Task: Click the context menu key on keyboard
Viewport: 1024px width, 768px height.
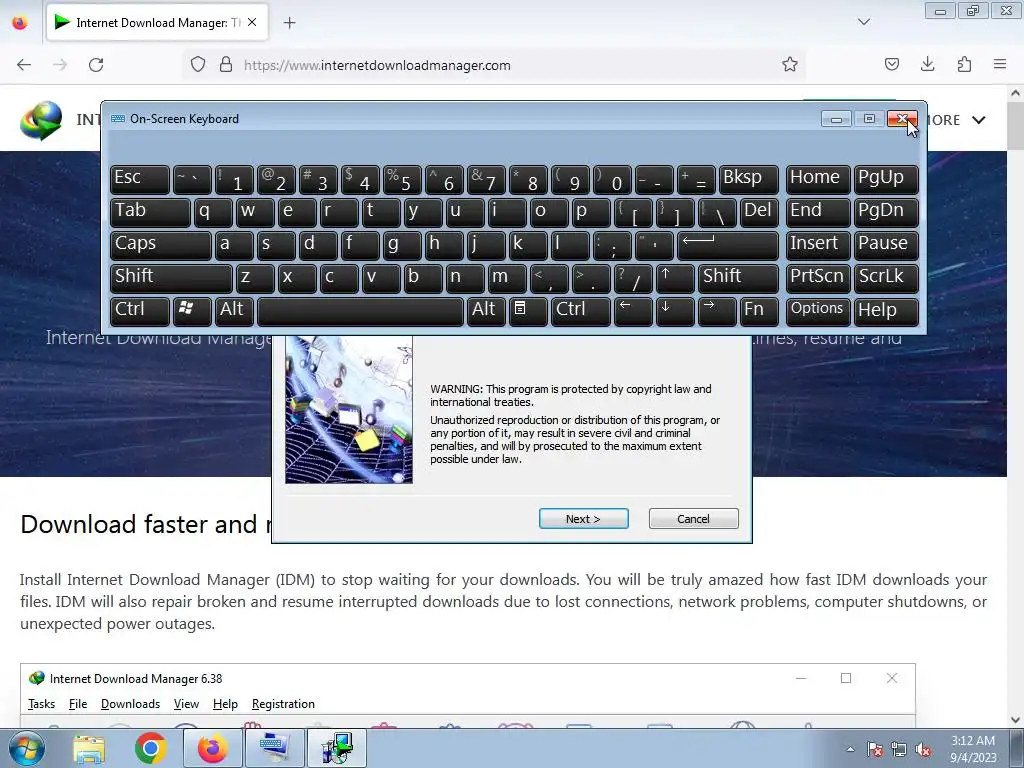Action: click(528, 310)
